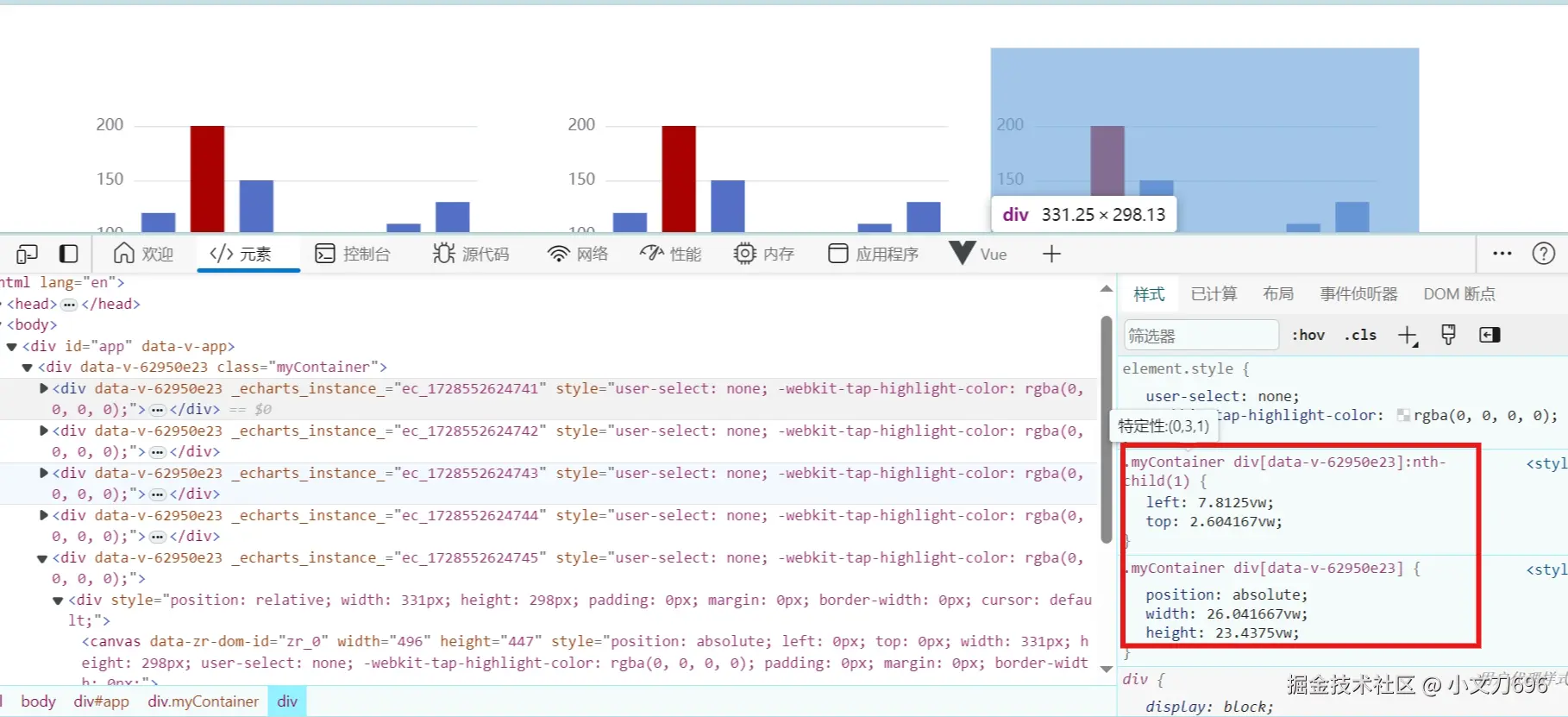
Task: Open the Vue devtools tab
Action: 978,254
